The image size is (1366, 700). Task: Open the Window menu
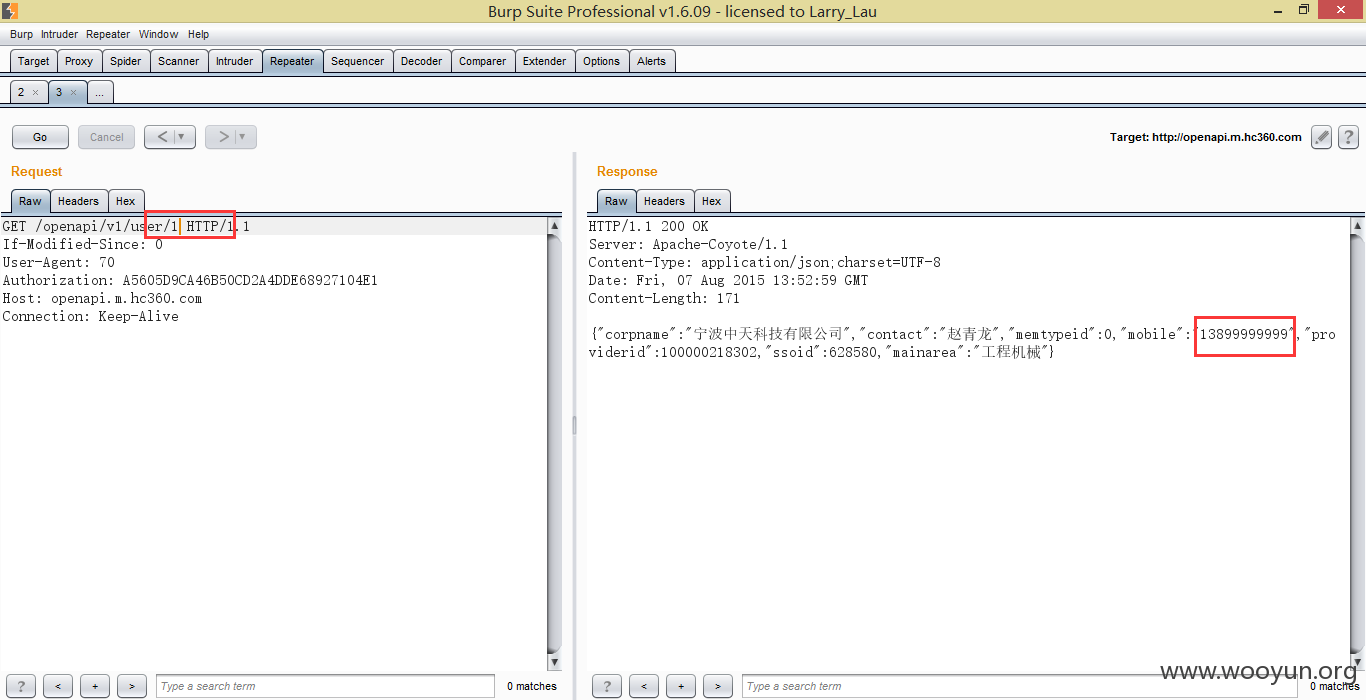tap(159, 34)
